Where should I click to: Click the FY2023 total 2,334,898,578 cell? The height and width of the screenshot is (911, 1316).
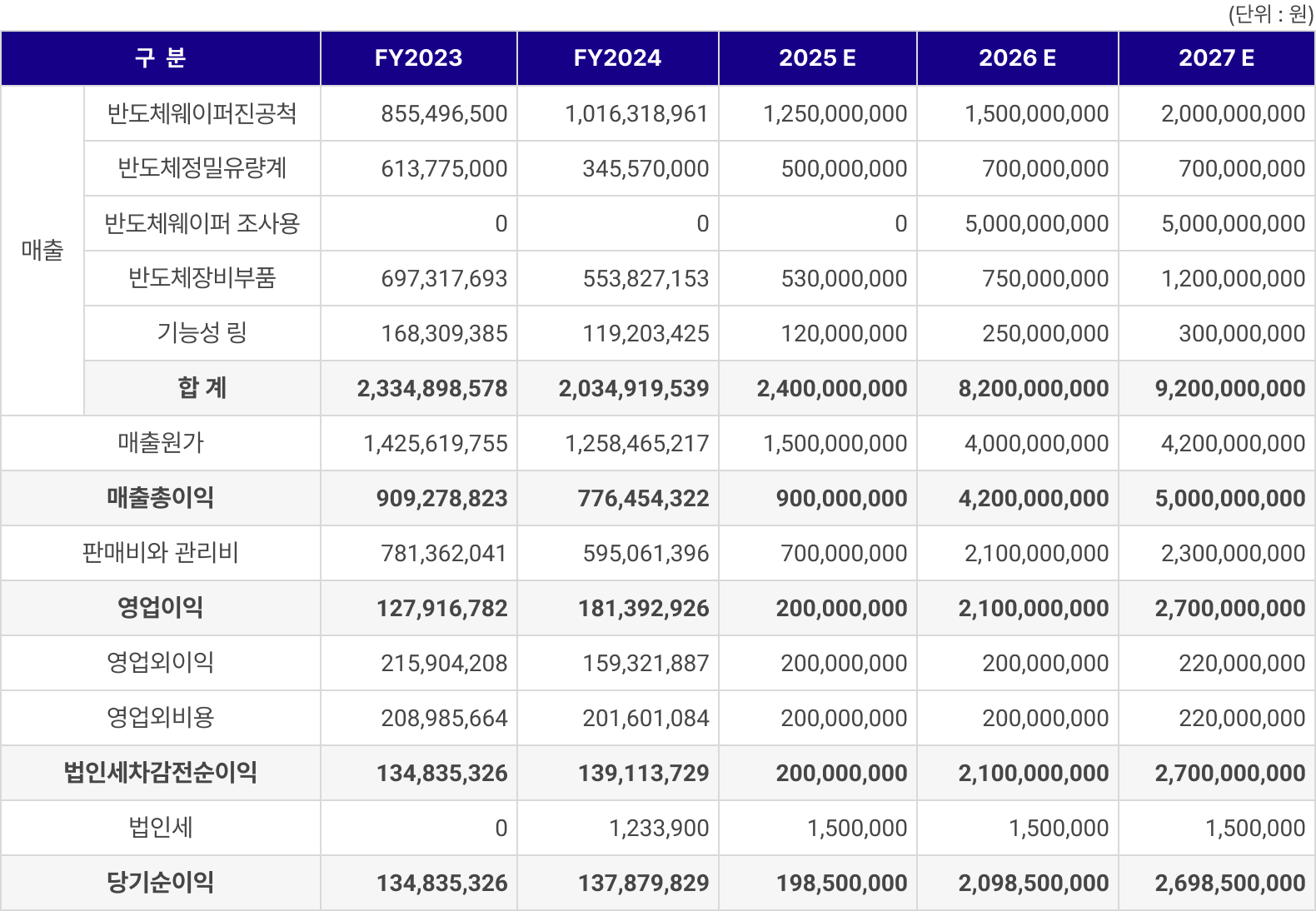(x=431, y=388)
